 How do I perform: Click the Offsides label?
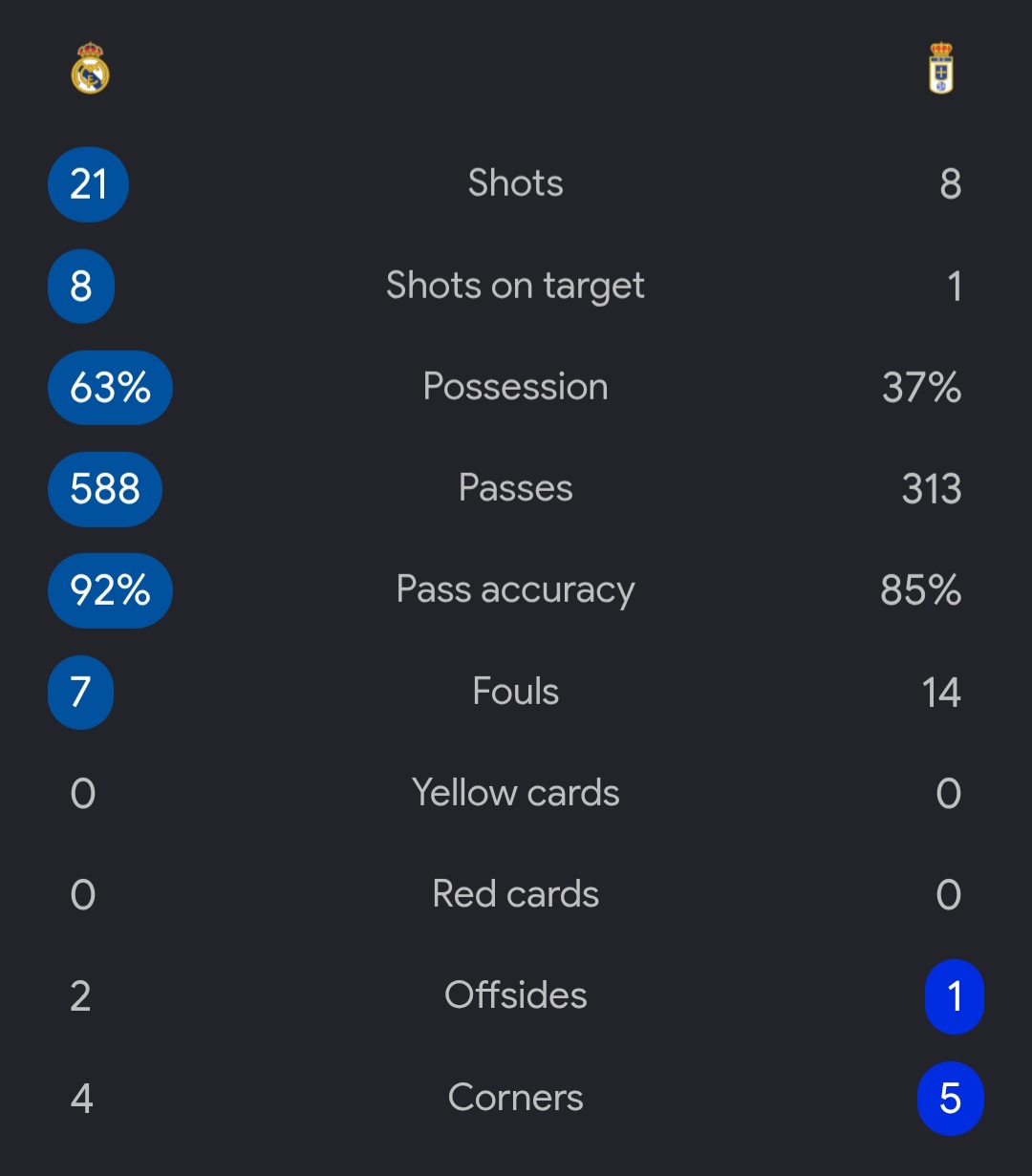[x=516, y=995]
